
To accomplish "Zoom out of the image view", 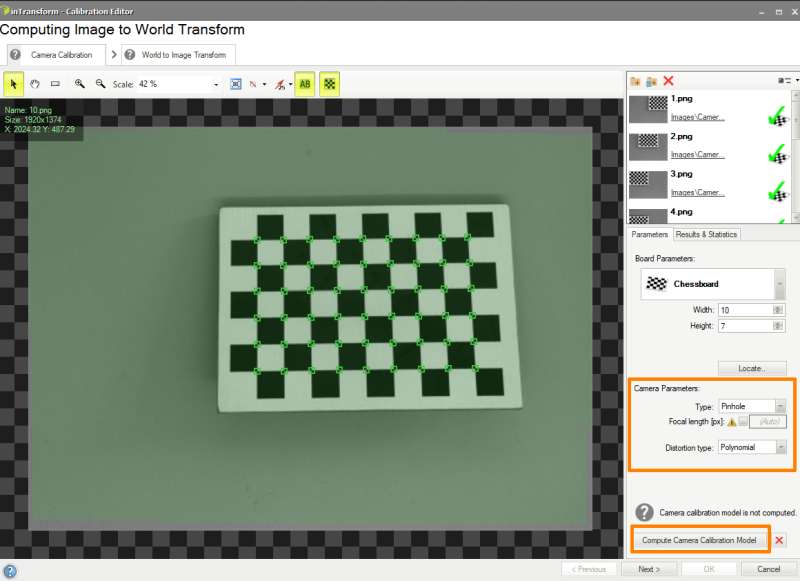I will tap(101, 84).
